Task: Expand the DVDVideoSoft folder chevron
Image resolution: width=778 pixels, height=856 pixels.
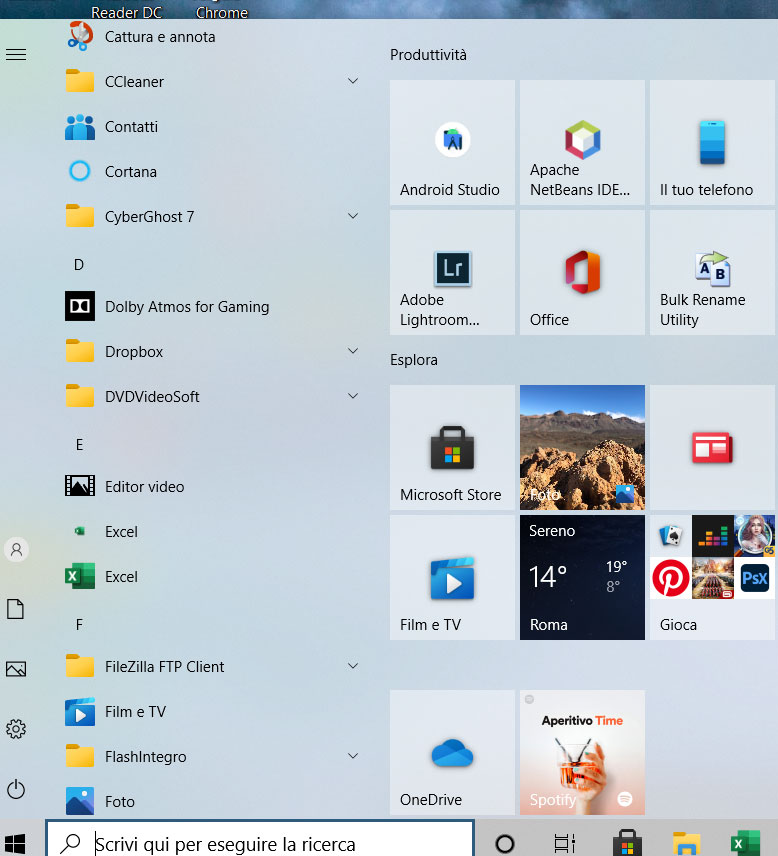Action: pyautogui.click(x=353, y=396)
